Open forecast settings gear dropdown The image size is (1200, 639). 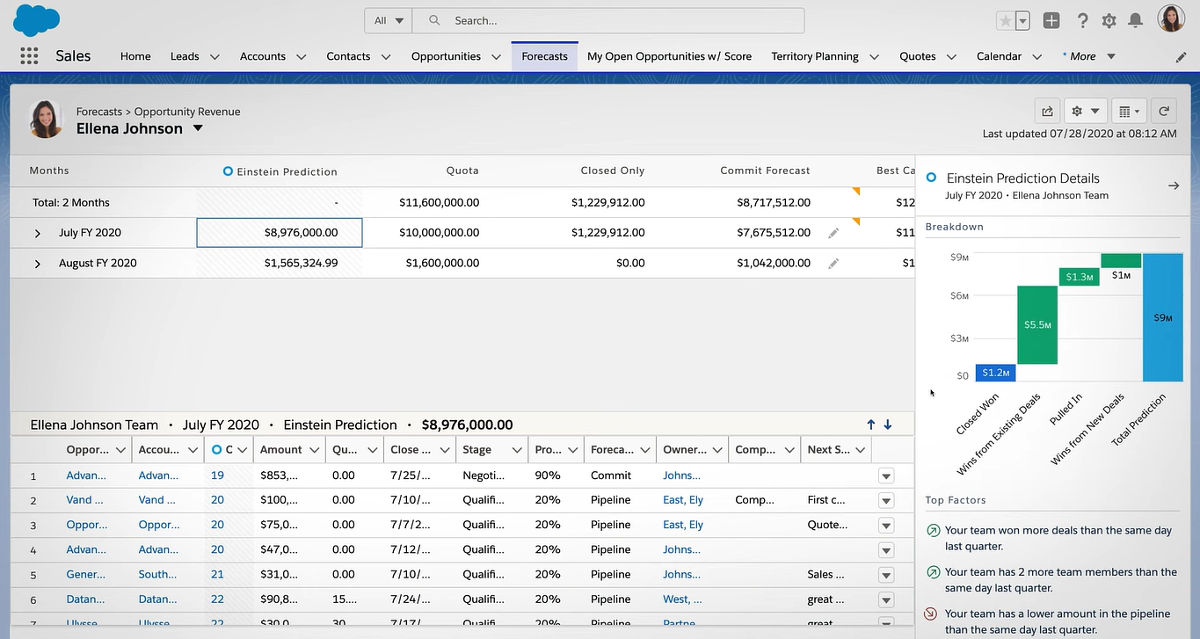pos(1084,111)
